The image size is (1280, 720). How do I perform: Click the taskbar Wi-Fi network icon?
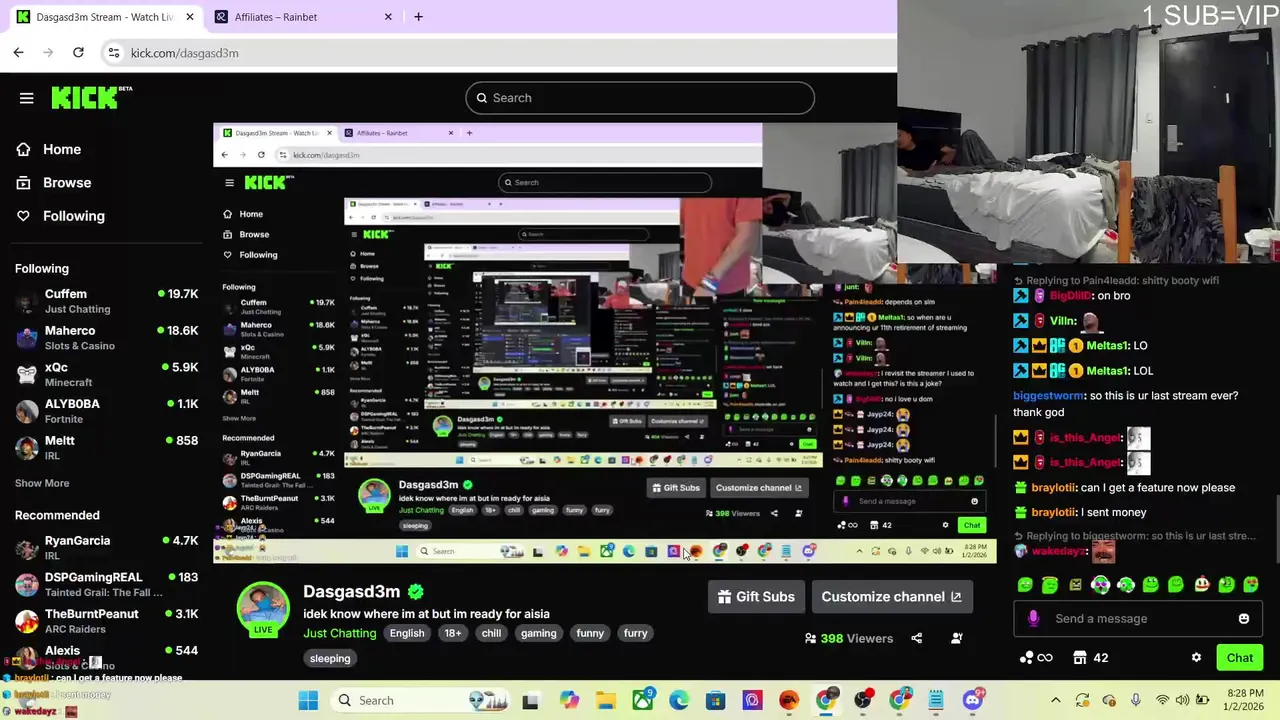(1162, 701)
